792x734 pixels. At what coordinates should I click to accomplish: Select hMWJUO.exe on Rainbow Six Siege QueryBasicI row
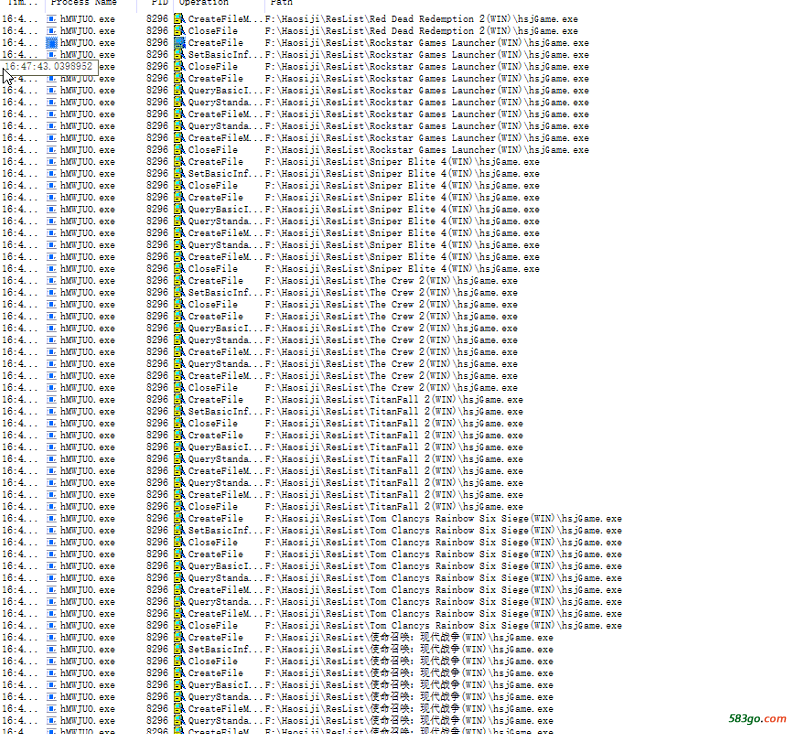(x=87, y=566)
